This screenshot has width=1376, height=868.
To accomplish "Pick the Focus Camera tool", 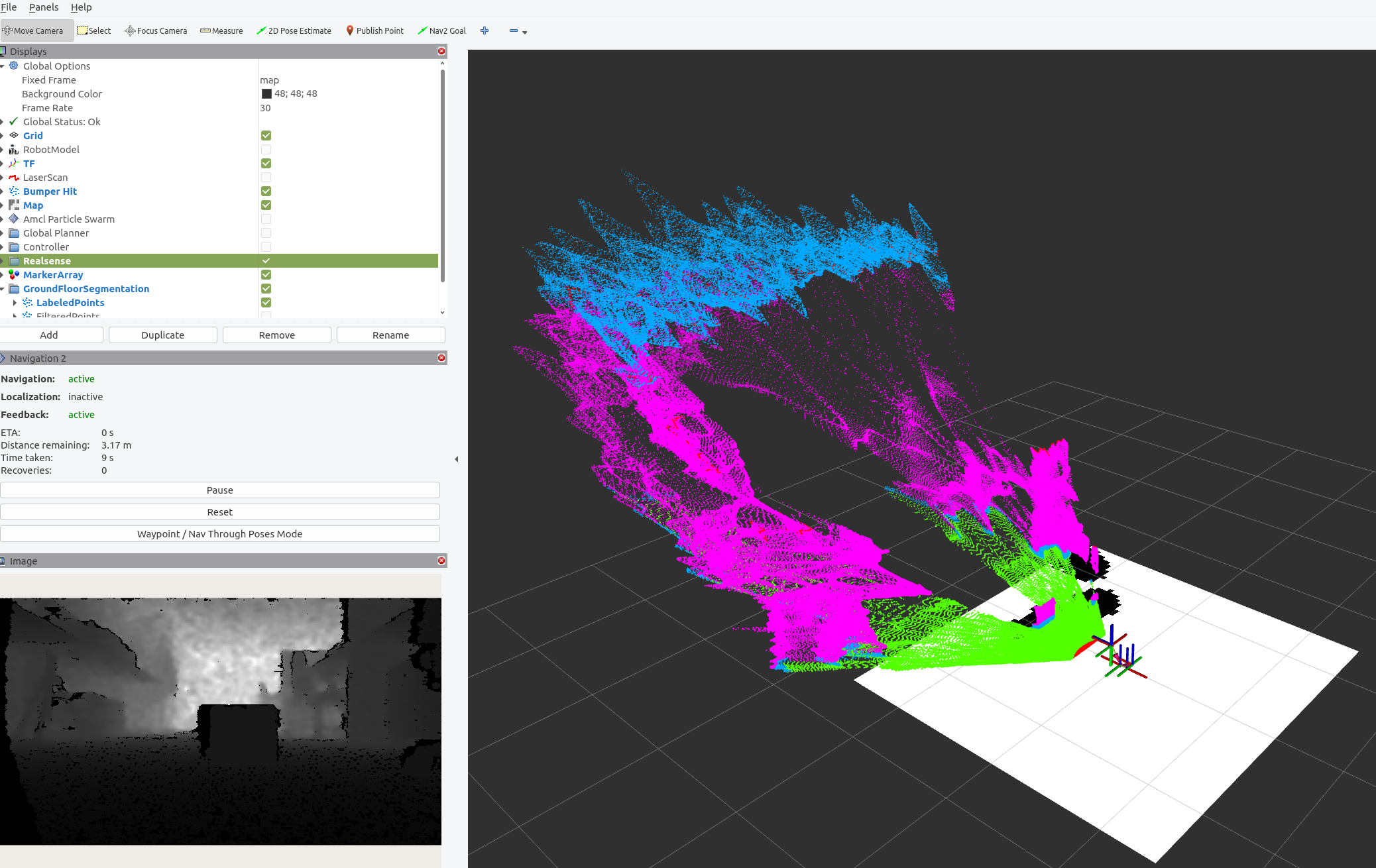I will click(x=156, y=30).
